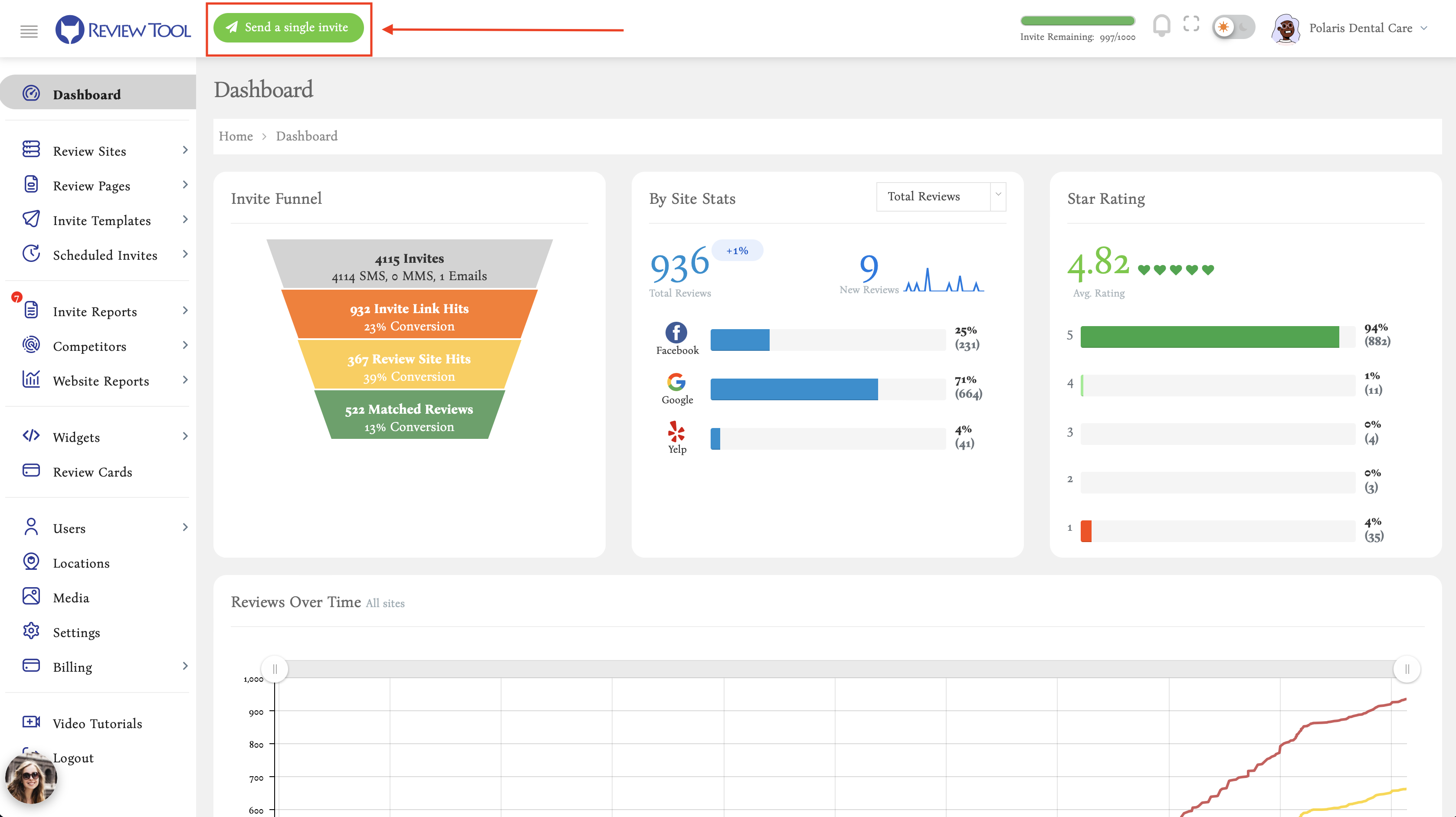
Task: Open Video Tutorials from the sidebar
Action: [97, 723]
